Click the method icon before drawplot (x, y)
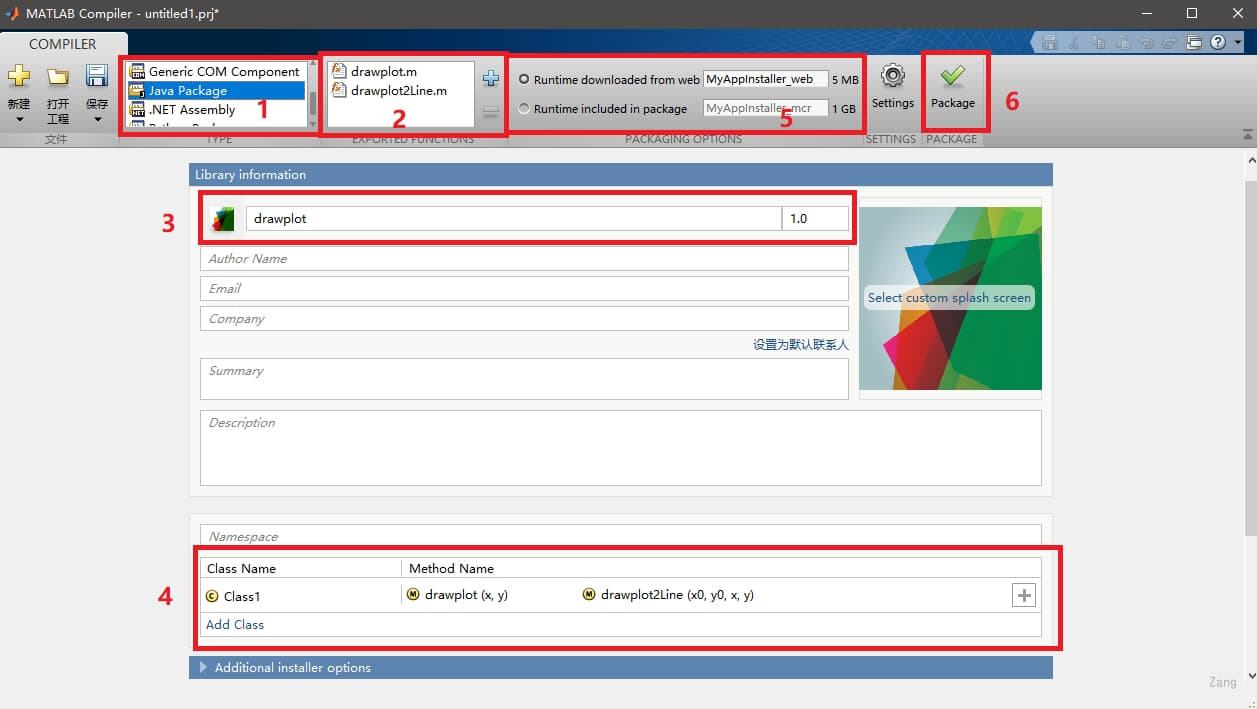This screenshot has width=1257, height=709. tap(413, 595)
